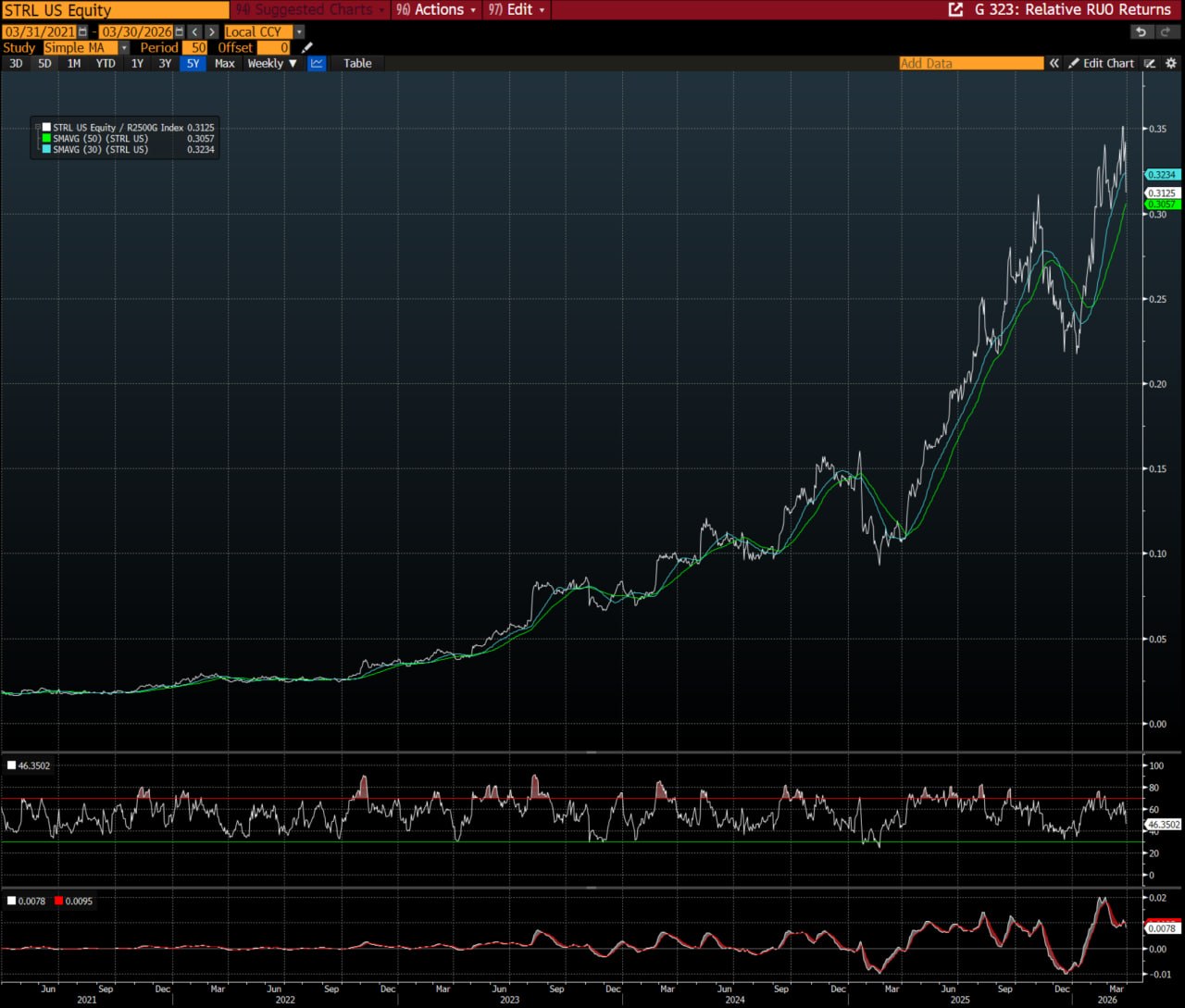This screenshot has width=1185, height=1008.
Task: Open the Weekly periodicity dropdown
Action: [270, 63]
